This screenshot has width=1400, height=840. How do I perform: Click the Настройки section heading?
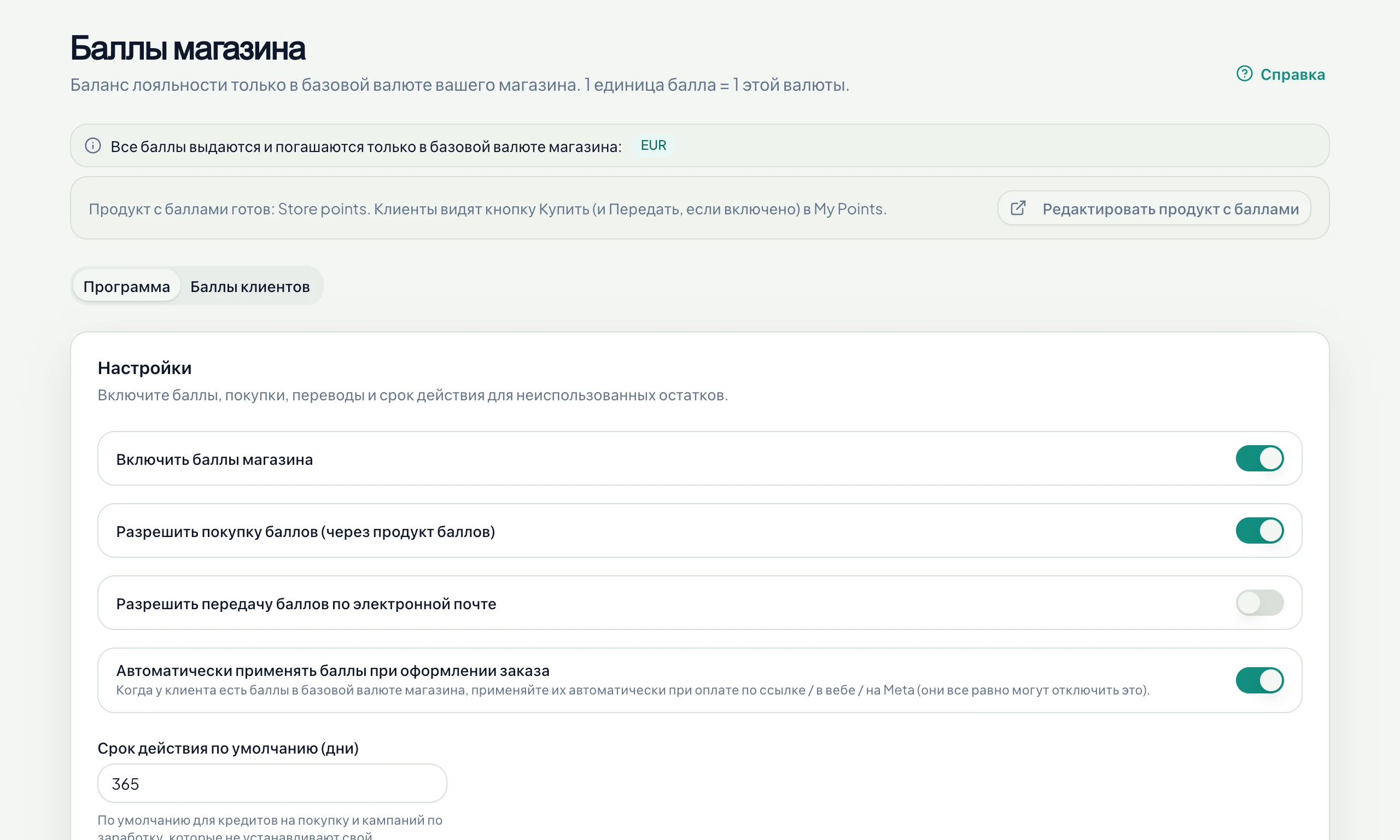tap(144, 368)
